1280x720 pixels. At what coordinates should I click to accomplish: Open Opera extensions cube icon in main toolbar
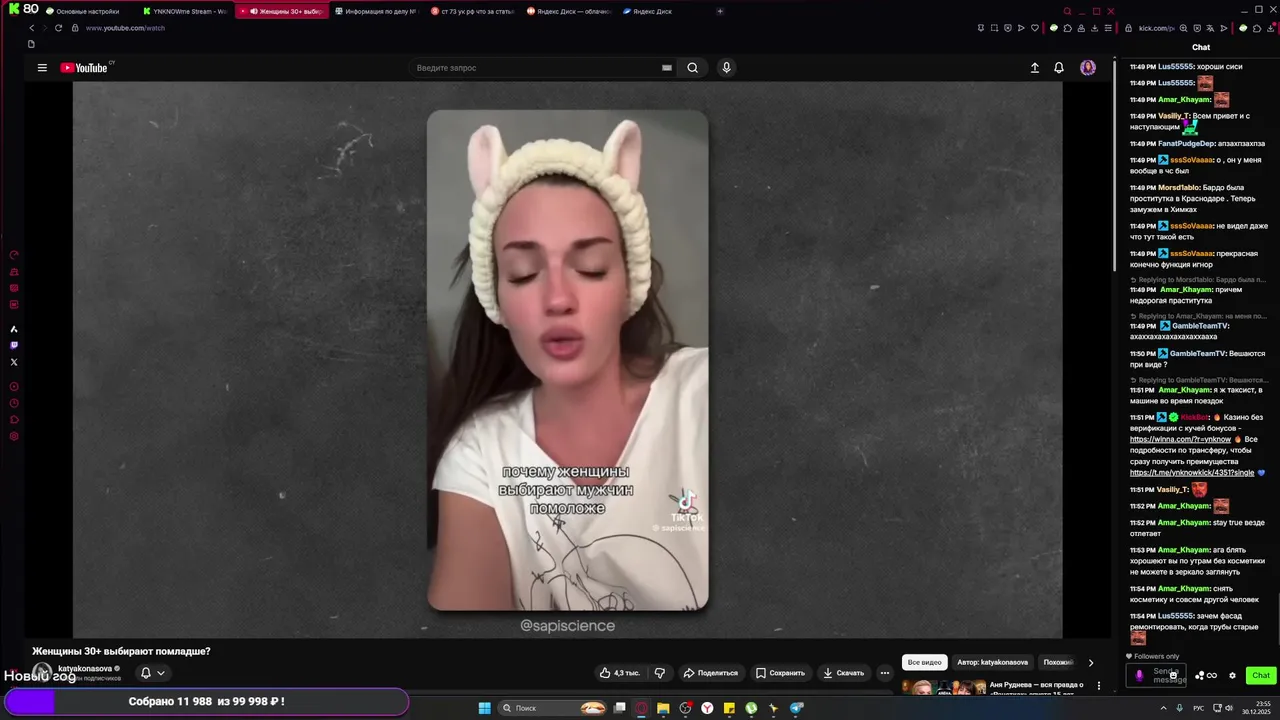click(1067, 28)
